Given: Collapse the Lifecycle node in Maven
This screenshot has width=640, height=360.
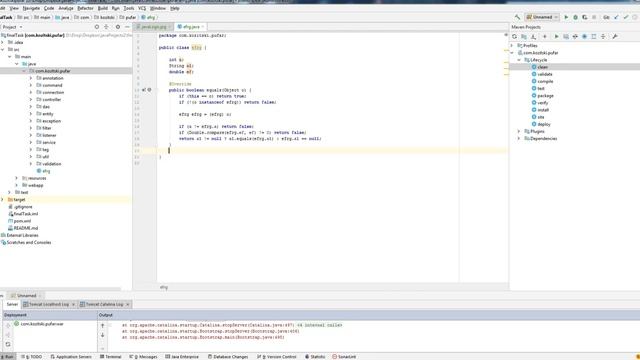Looking at the screenshot, I should (x=519, y=60).
